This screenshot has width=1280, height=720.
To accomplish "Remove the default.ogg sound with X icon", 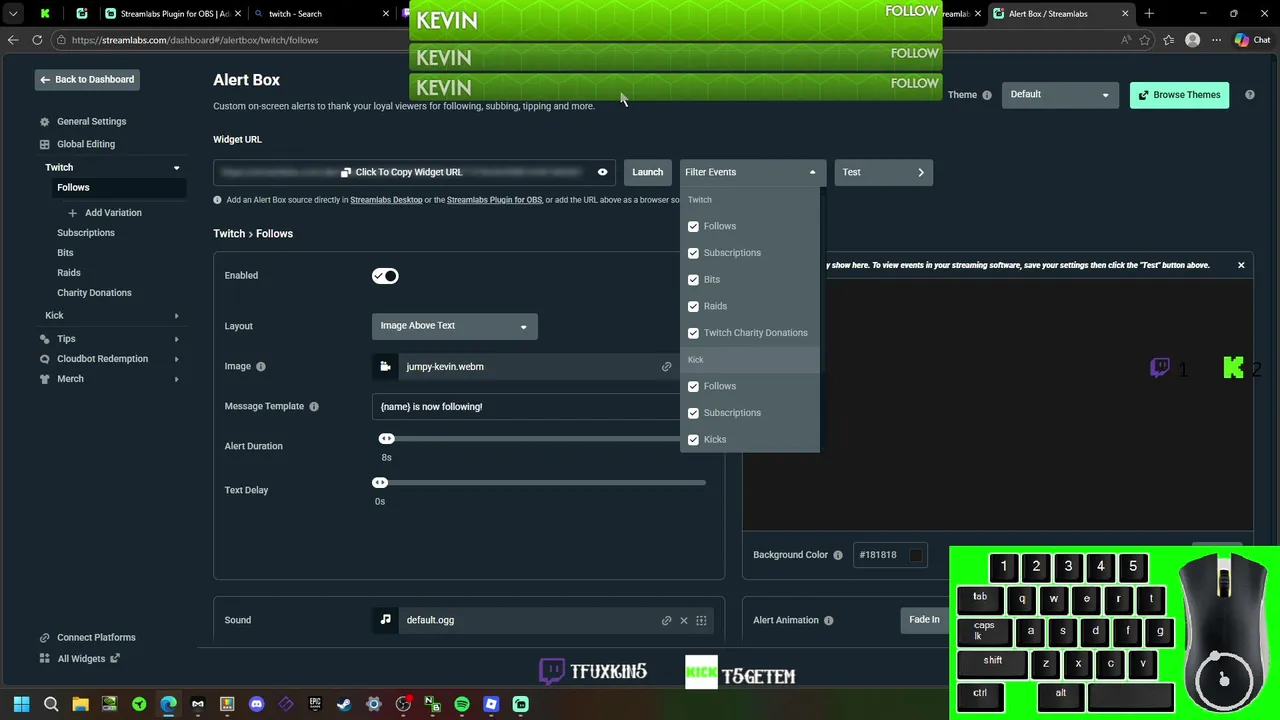I will pyautogui.click(x=684, y=620).
